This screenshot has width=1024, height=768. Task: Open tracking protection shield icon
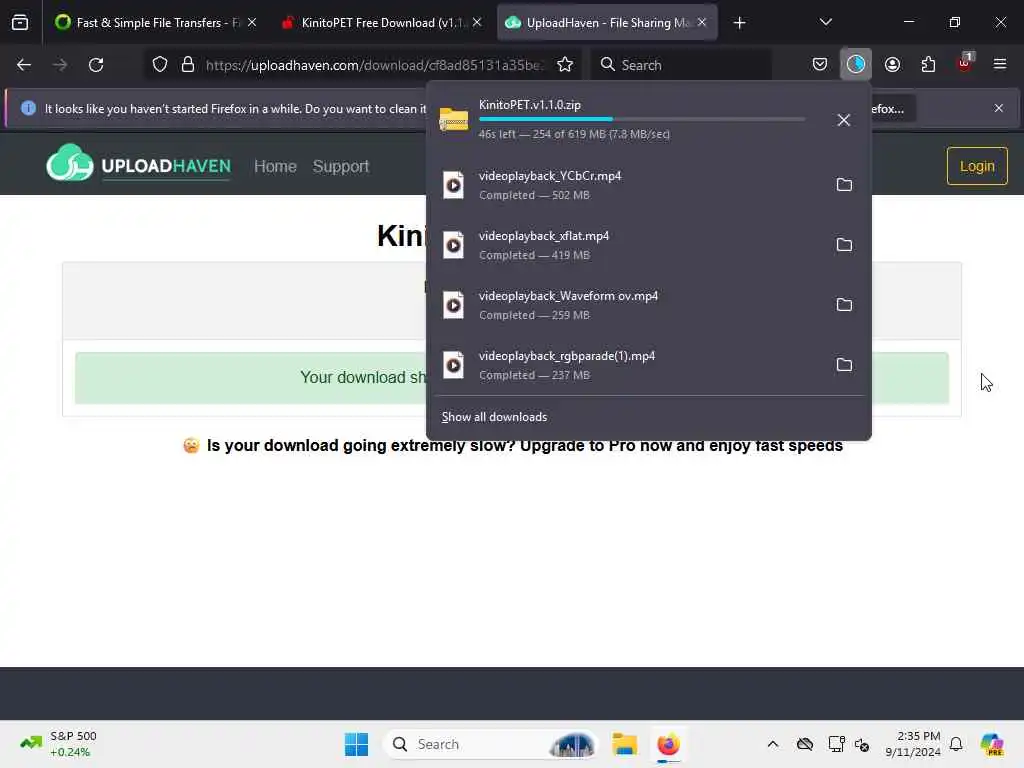tap(160, 65)
